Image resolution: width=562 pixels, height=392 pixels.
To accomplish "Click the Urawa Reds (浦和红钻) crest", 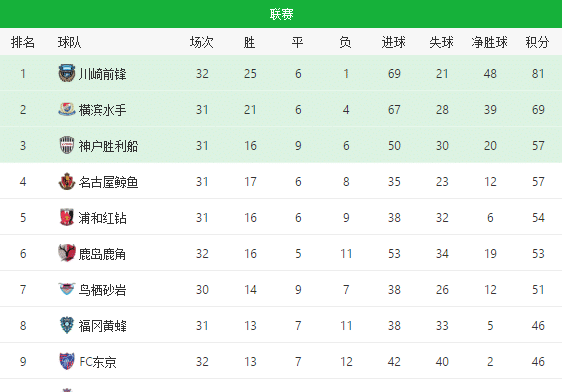I will coord(67,217).
